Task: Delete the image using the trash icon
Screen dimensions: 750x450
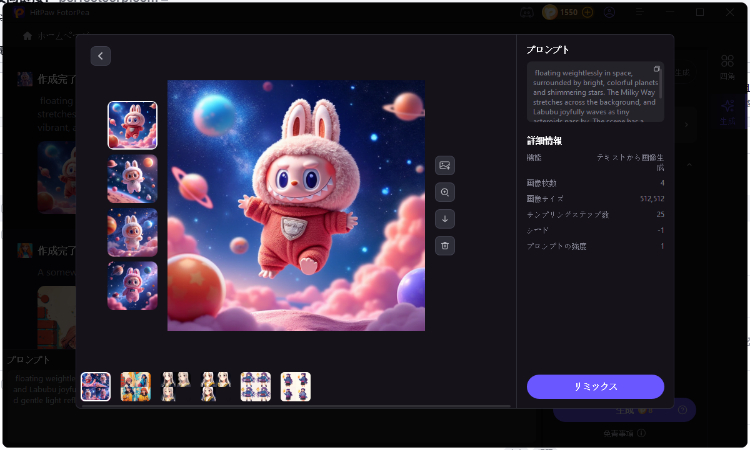Action: pyautogui.click(x=445, y=246)
